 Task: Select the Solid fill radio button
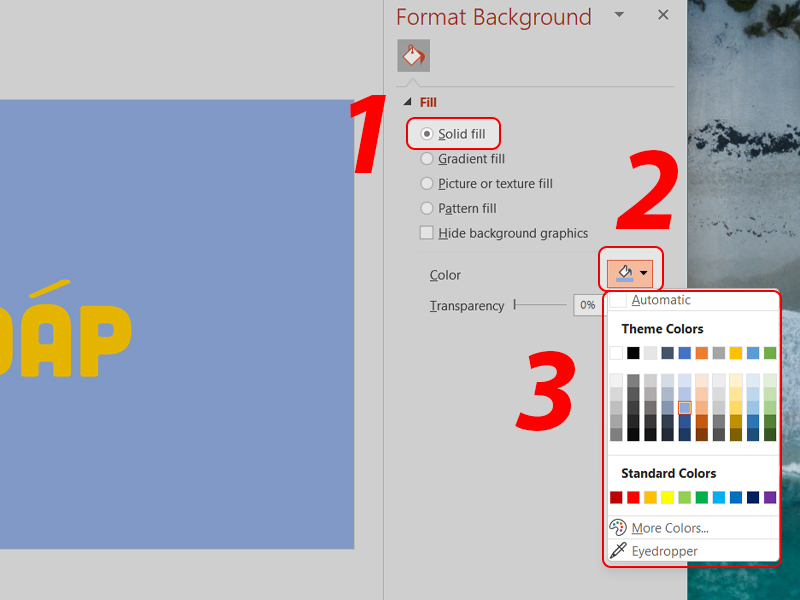pyautogui.click(x=428, y=134)
